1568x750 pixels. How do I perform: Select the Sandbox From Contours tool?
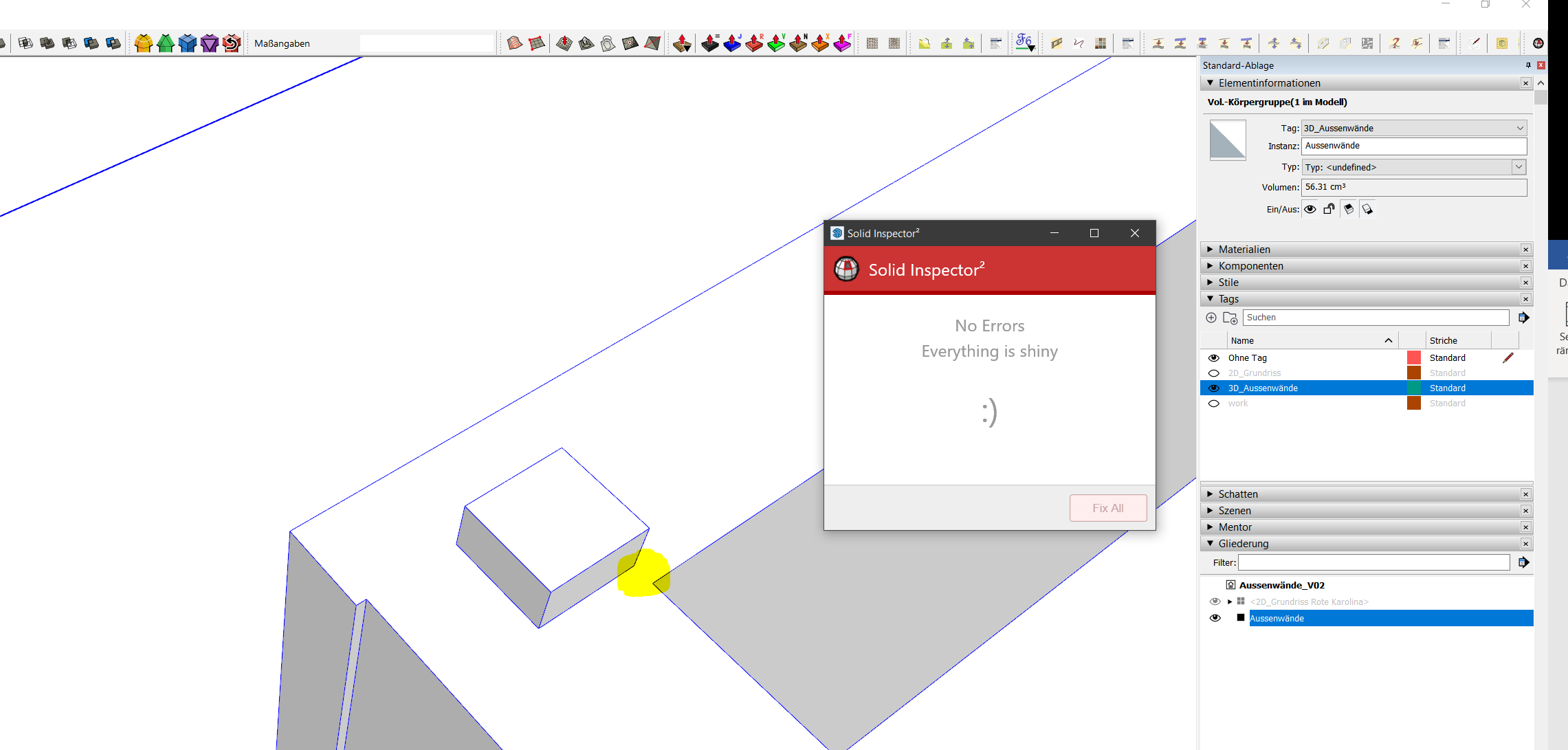(x=514, y=43)
